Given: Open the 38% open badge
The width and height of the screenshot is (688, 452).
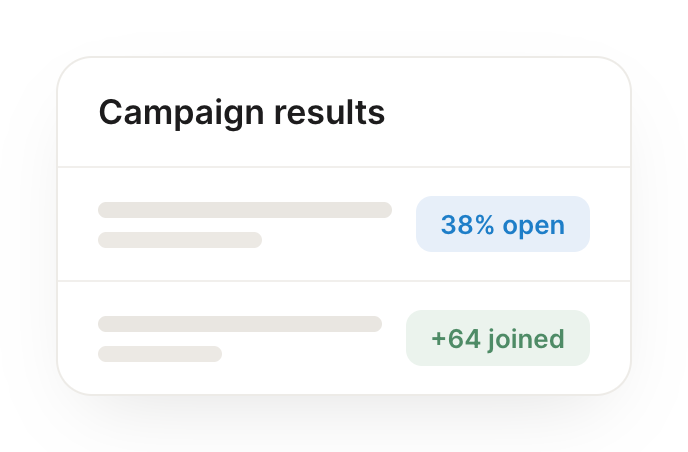Looking at the screenshot, I should (x=503, y=224).
